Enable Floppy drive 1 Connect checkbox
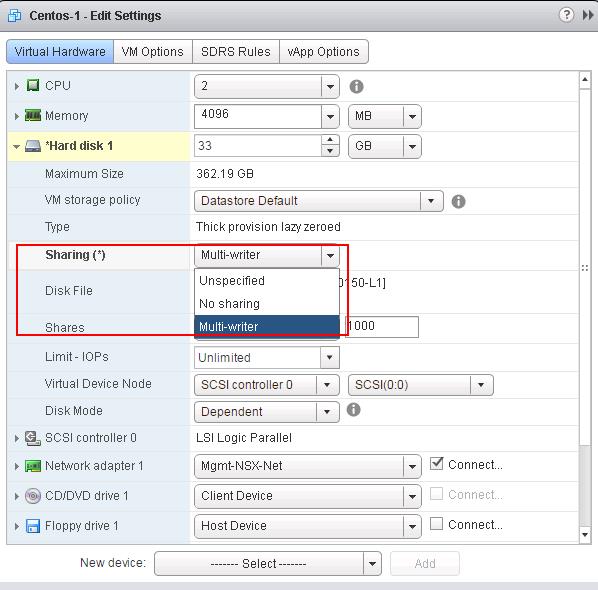The width and height of the screenshot is (598, 590). (x=436, y=524)
